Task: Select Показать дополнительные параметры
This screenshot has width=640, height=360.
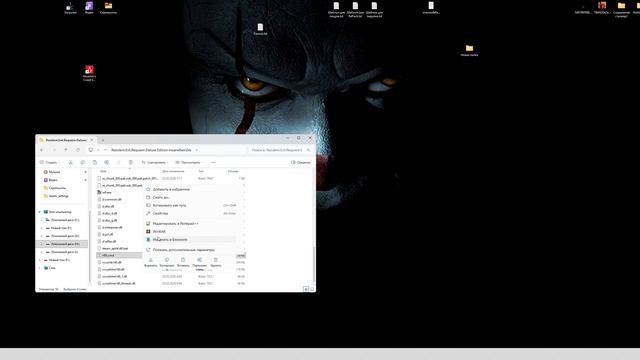Action: (x=190, y=250)
